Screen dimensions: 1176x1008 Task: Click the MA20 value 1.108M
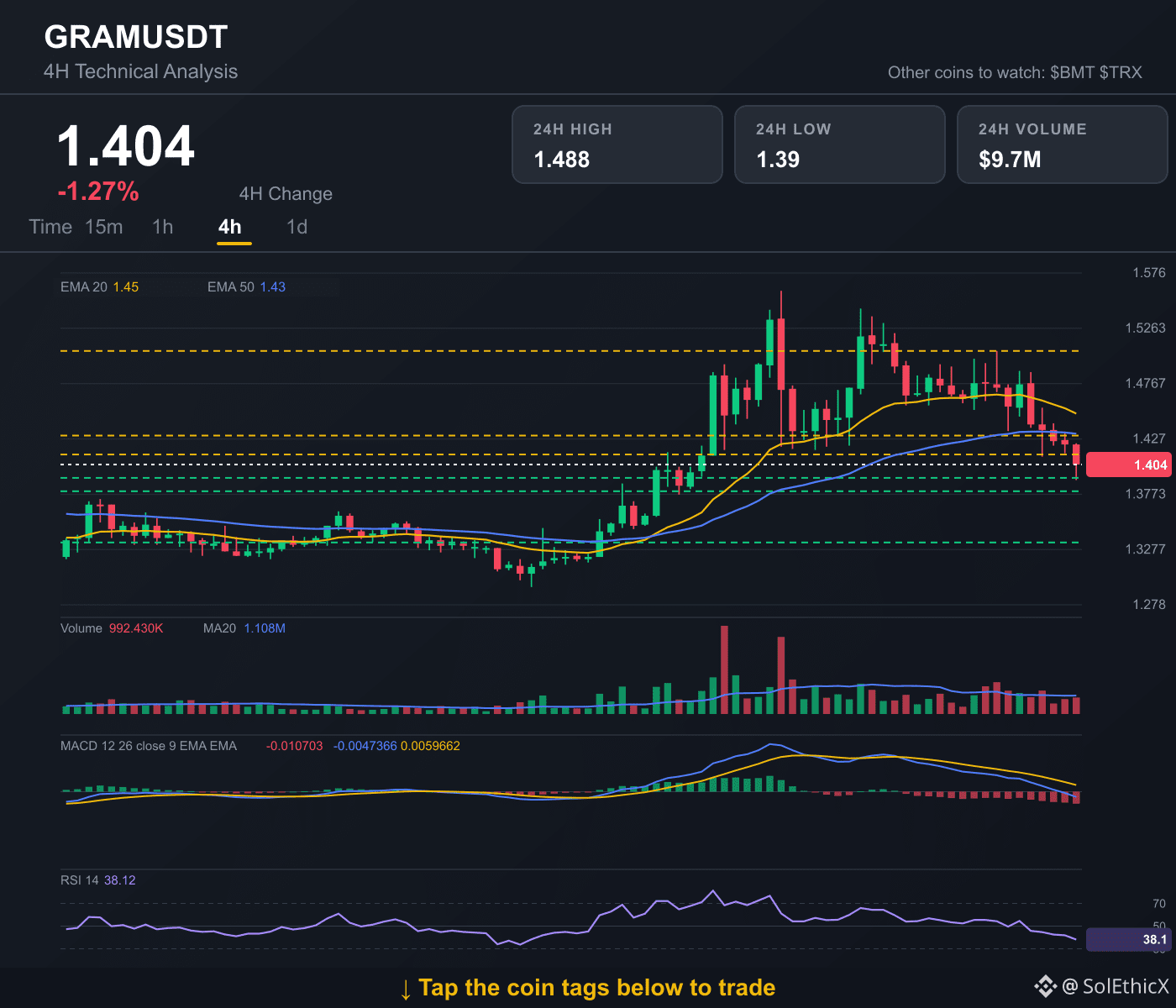(x=265, y=628)
